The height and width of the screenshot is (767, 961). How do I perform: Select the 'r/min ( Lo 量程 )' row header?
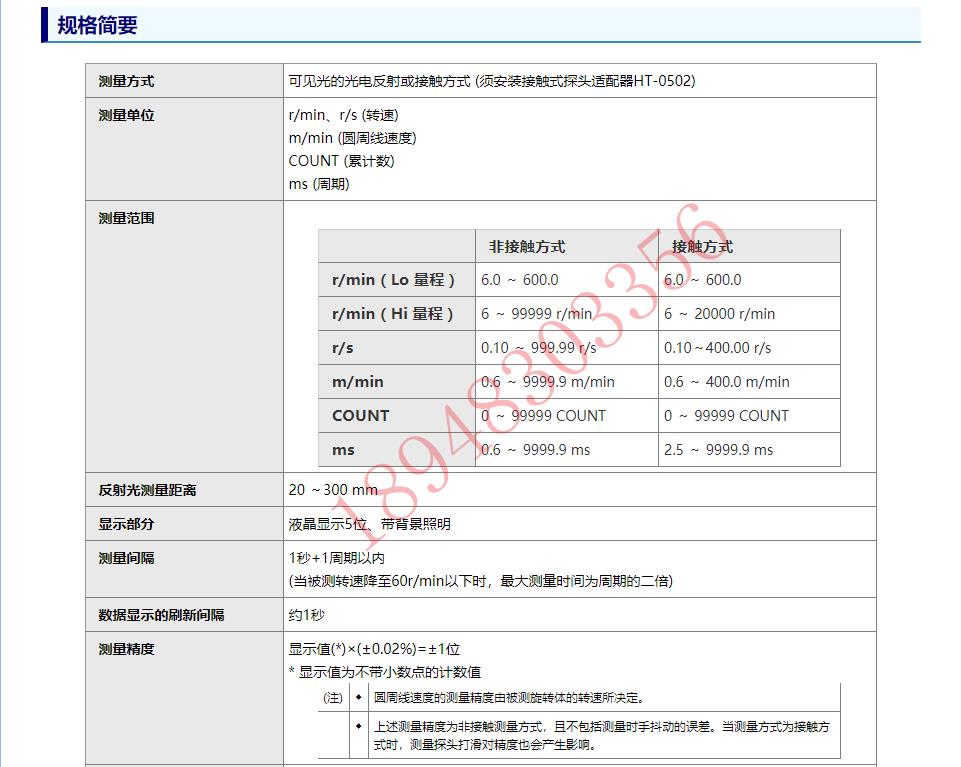tap(393, 280)
